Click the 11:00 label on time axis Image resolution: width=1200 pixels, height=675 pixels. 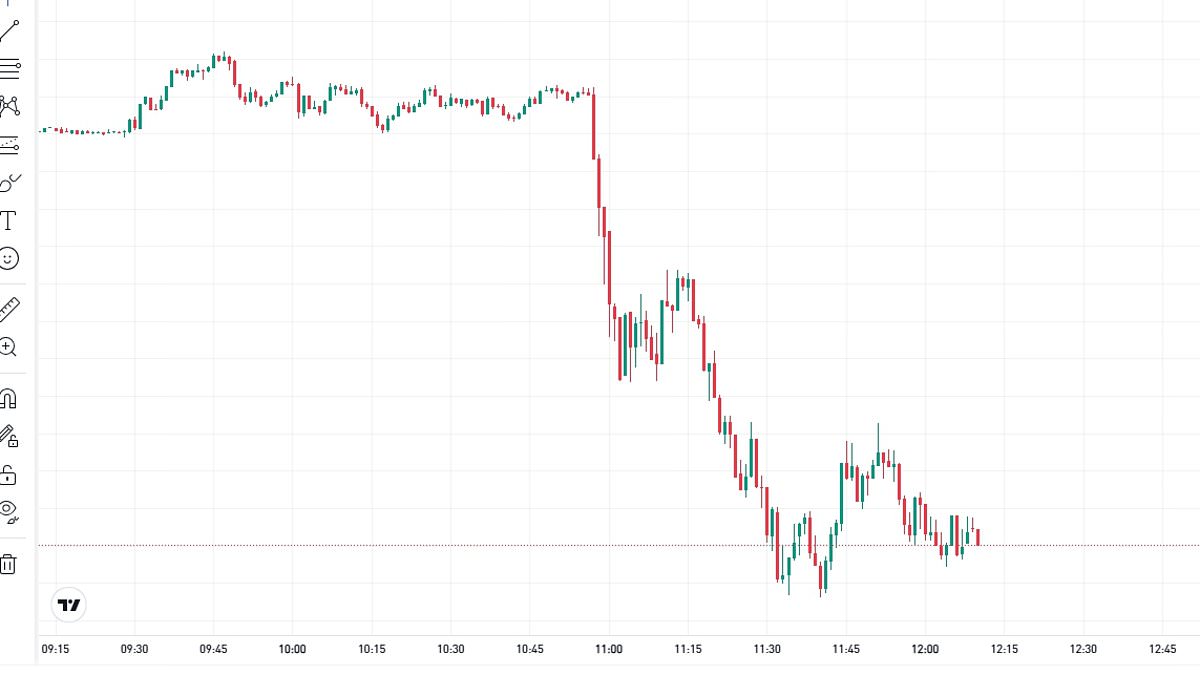[x=610, y=647]
